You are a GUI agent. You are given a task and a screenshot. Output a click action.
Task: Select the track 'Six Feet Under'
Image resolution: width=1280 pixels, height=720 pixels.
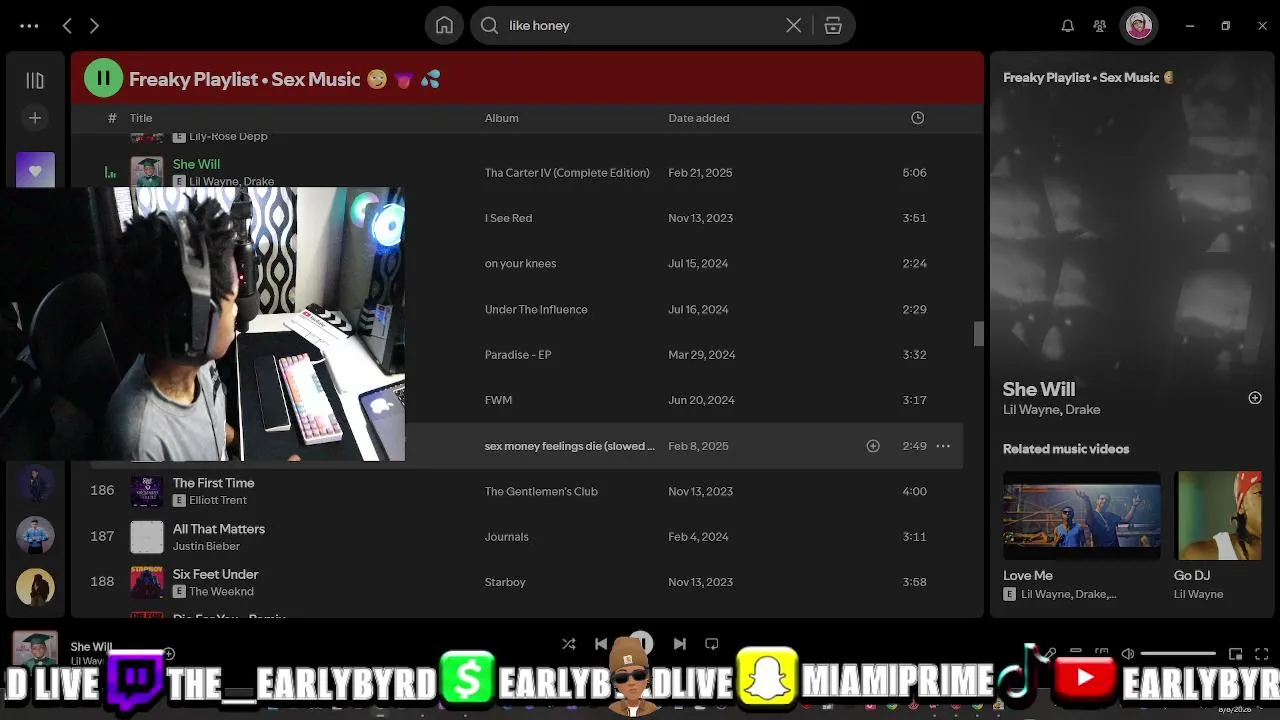coord(215,574)
